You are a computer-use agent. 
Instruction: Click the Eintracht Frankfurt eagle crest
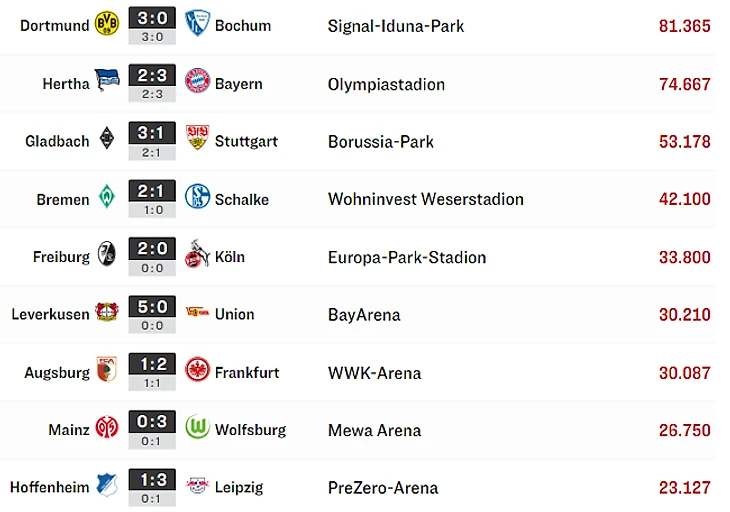click(197, 371)
